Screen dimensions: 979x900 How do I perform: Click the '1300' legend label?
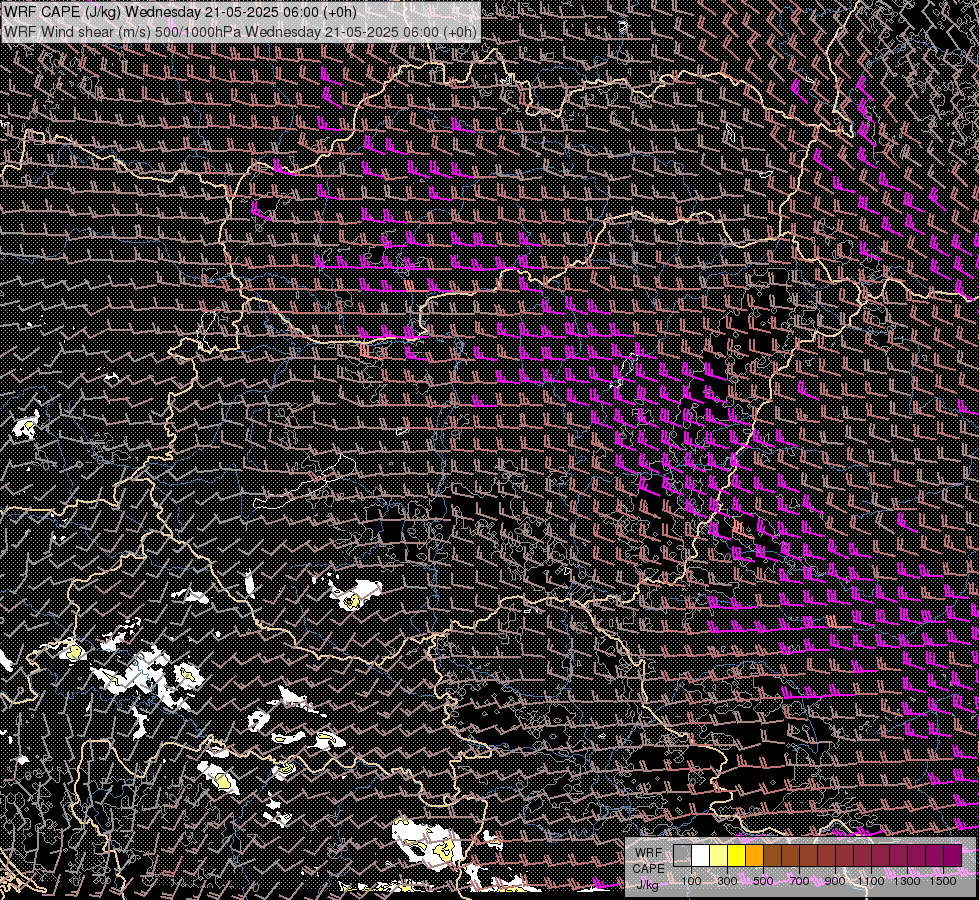[x=907, y=881]
